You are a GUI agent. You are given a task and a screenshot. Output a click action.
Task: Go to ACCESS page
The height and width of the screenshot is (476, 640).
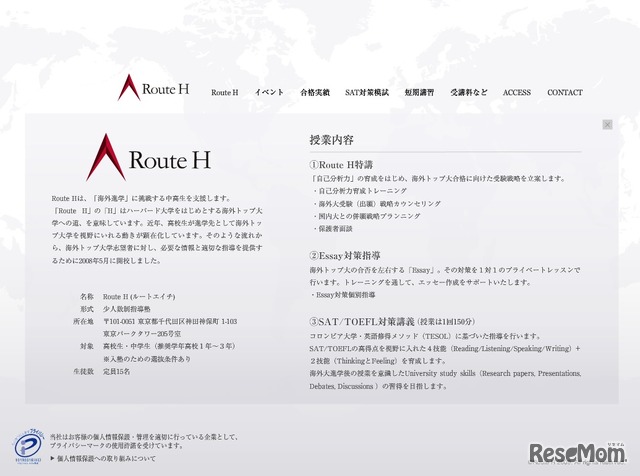click(x=516, y=93)
